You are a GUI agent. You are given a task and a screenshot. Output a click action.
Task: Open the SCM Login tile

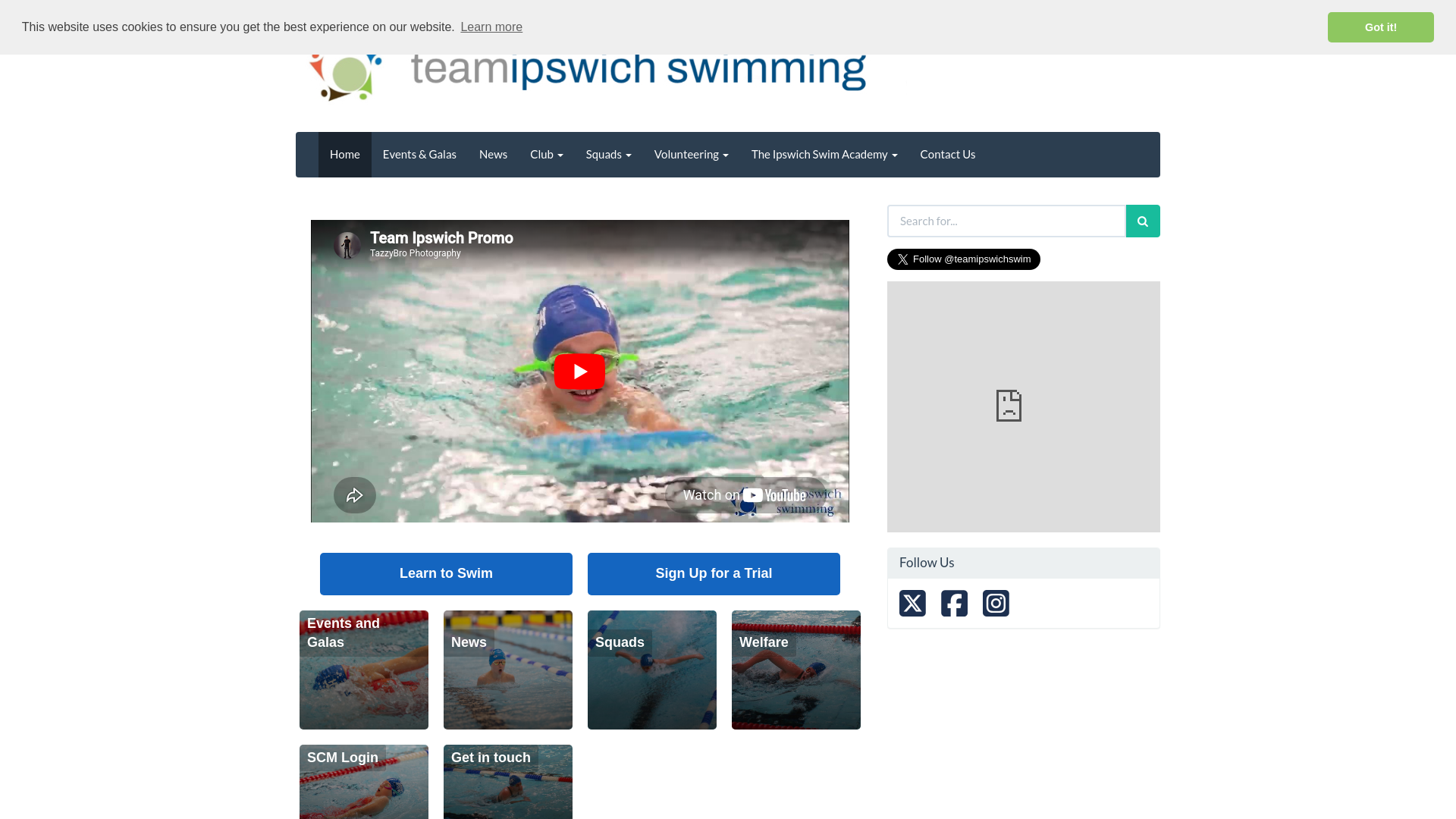click(x=364, y=782)
